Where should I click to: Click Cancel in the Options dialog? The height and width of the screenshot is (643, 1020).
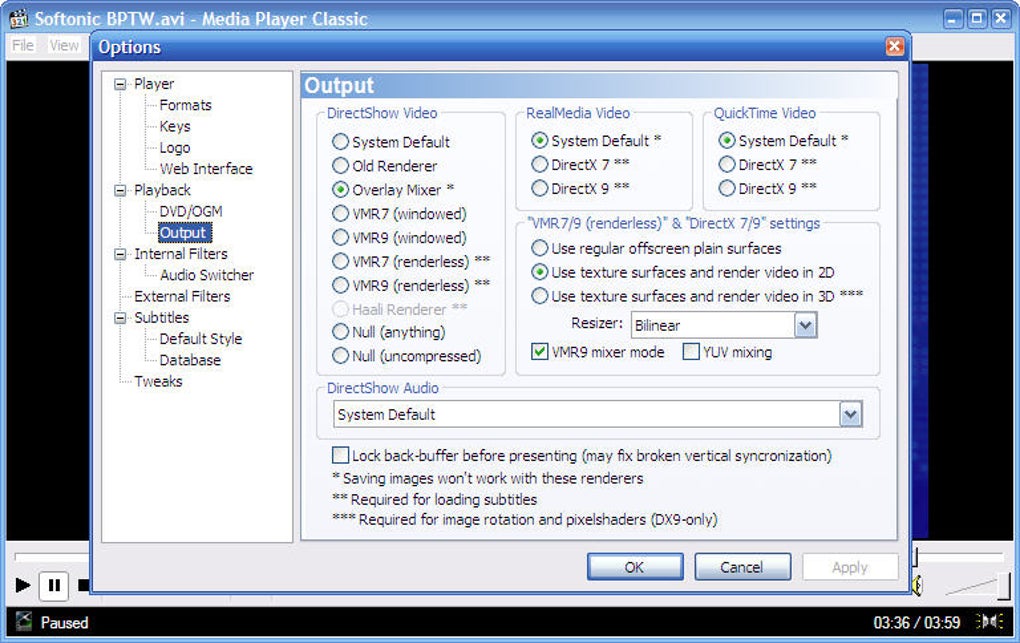tap(742, 567)
